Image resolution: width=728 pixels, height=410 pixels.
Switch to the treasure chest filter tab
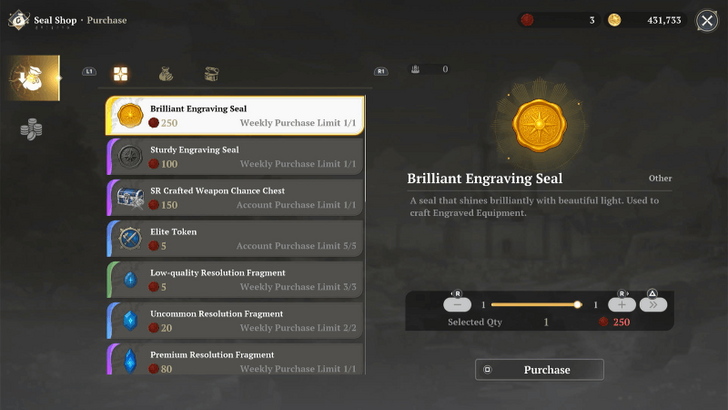pos(212,73)
